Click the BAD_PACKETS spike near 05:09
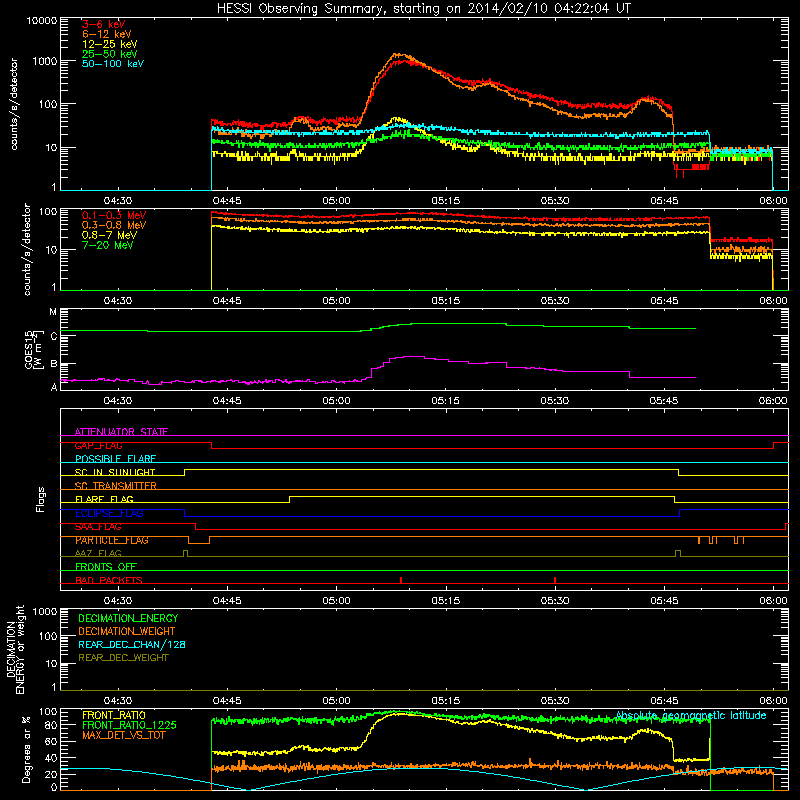The height and width of the screenshot is (800, 800). (401, 580)
